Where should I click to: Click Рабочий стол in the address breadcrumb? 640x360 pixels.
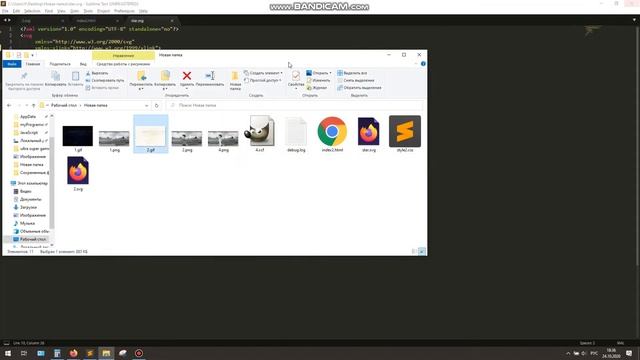tap(64, 105)
